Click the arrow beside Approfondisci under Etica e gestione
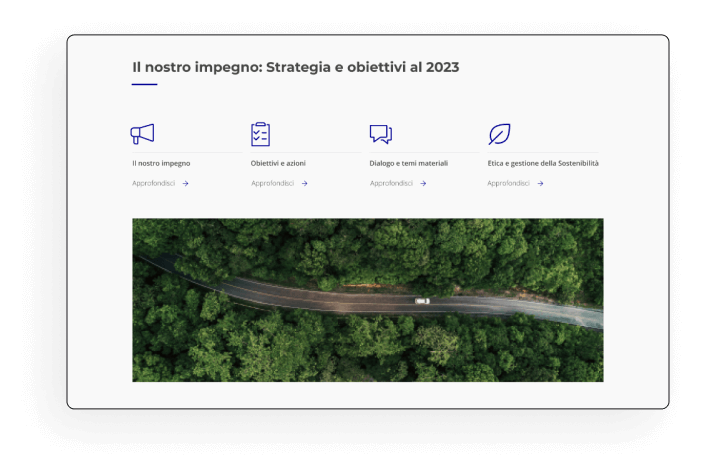This screenshot has height=476, width=704. pos(541,183)
